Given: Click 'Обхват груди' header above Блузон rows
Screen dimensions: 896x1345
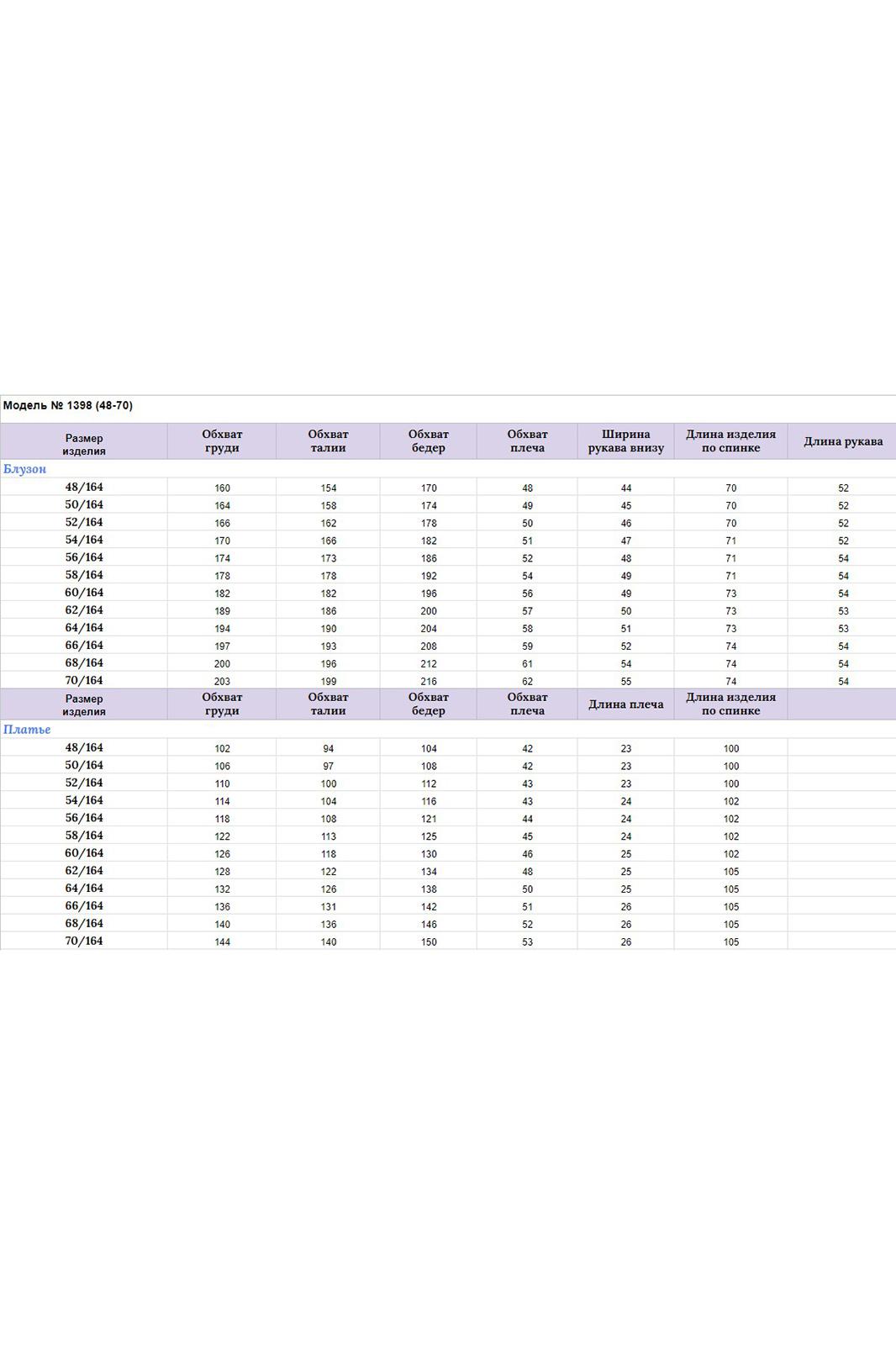Looking at the screenshot, I should pyautogui.click(x=222, y=441).
